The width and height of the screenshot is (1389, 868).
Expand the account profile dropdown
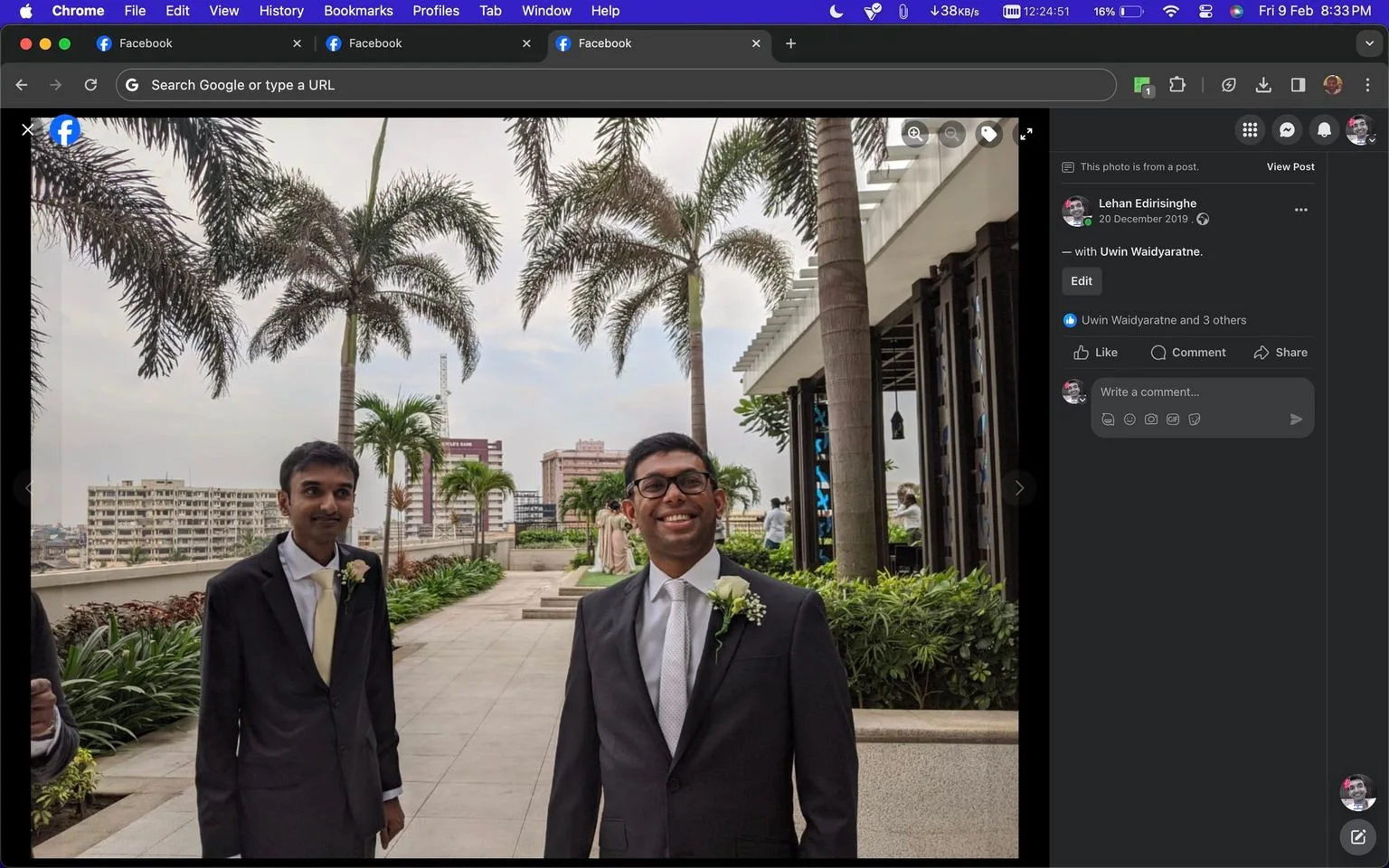[x=1360, y=130]
